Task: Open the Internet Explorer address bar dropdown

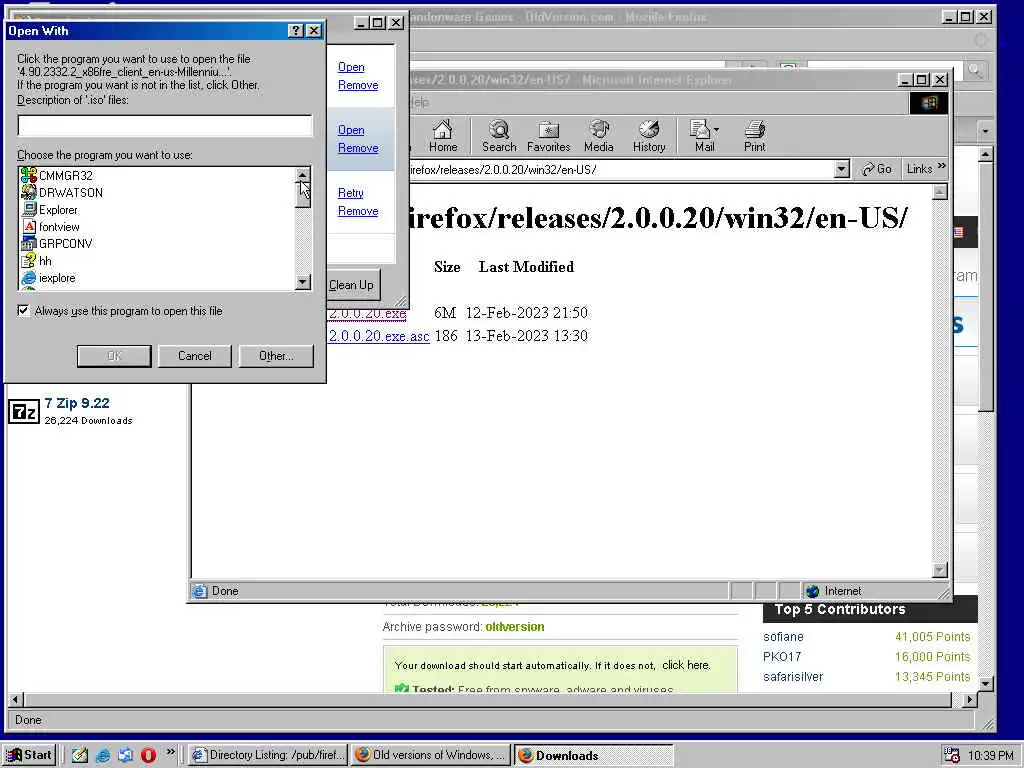Action: pos(841,170)
